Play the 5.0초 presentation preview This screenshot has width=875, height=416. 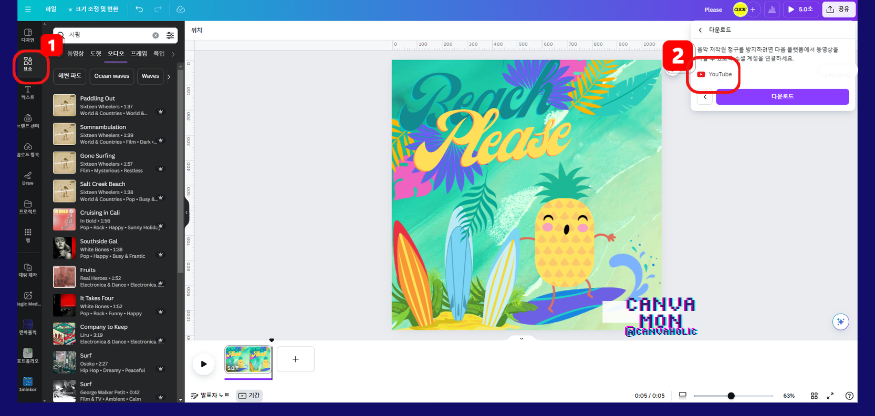(800, 9)
